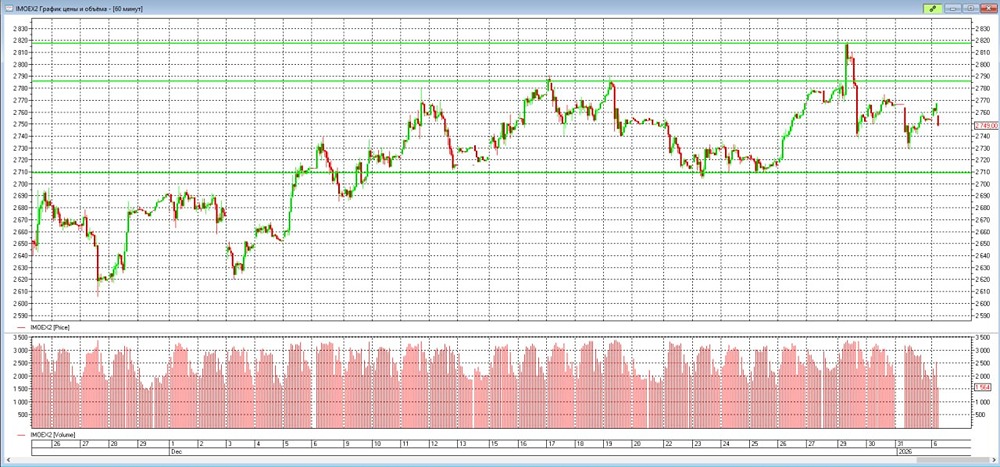The width and height of the screenshot is (1000, 467).
Task: Click 2 830 on the right price axis
Action: 982,29
